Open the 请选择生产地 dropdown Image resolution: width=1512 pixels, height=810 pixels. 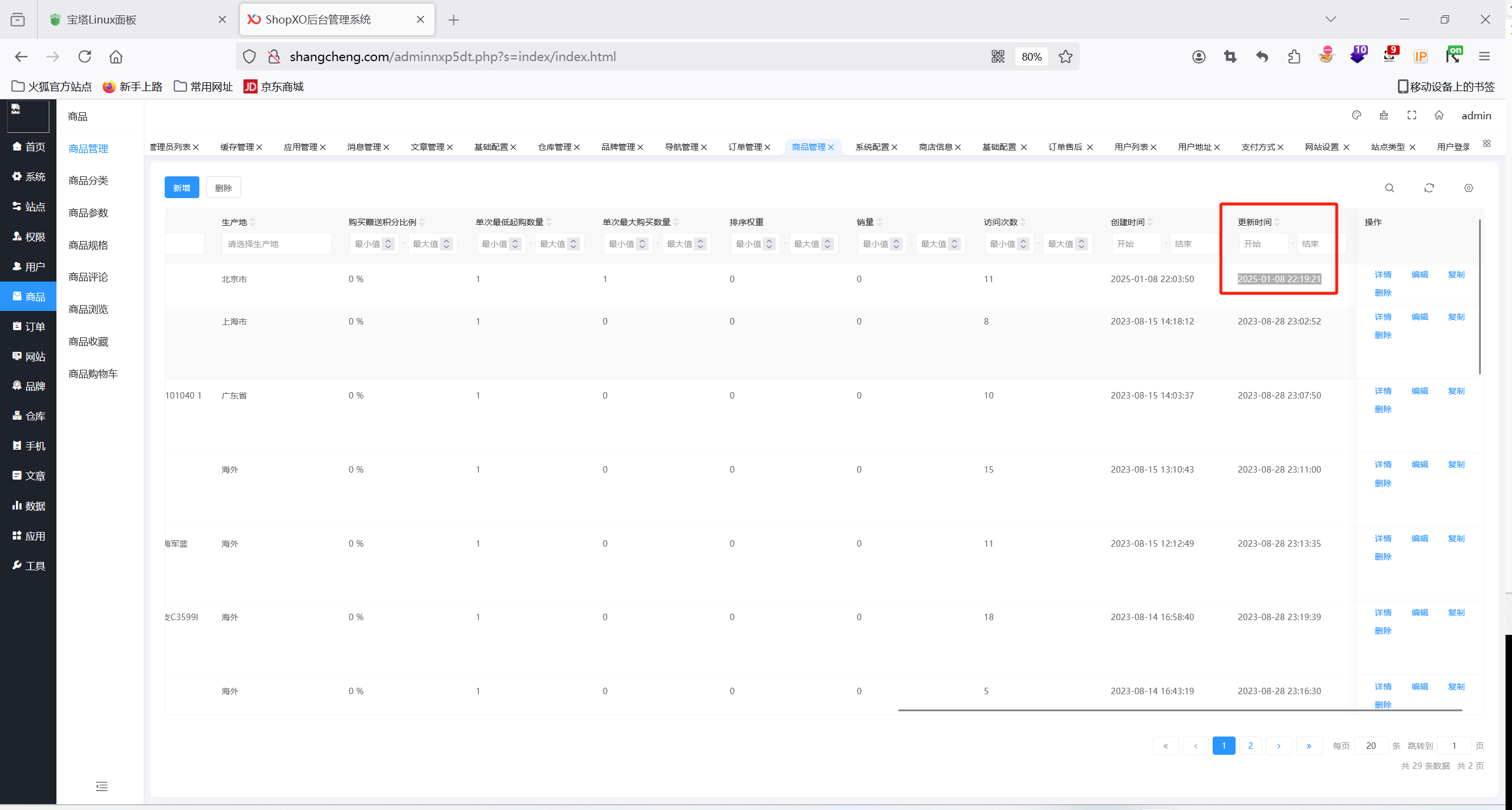[x=276, y=244]
